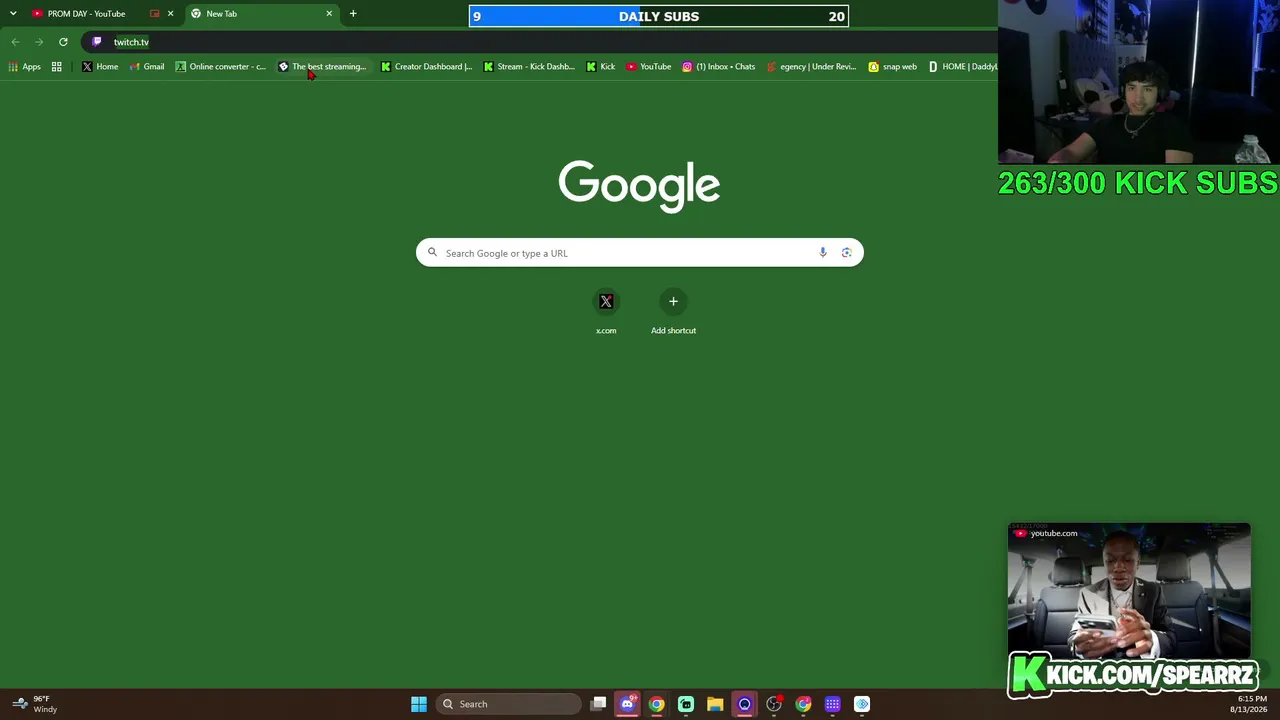Viewport: 1280px width, 720px height.
Task: Start Google voice search microphone
Action: [x=823, y=253]
